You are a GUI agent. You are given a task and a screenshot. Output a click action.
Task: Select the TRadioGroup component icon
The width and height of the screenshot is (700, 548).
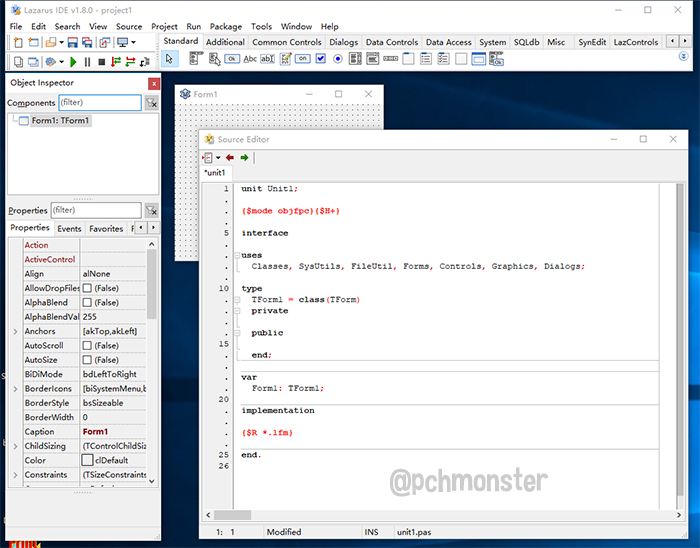[426, 59]
